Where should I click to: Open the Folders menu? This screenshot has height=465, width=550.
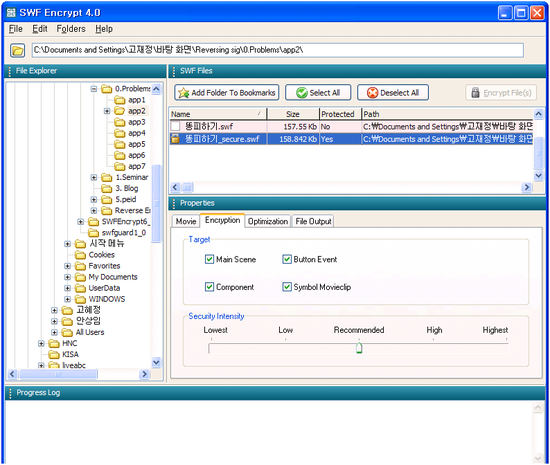click(x=71, y=29)
